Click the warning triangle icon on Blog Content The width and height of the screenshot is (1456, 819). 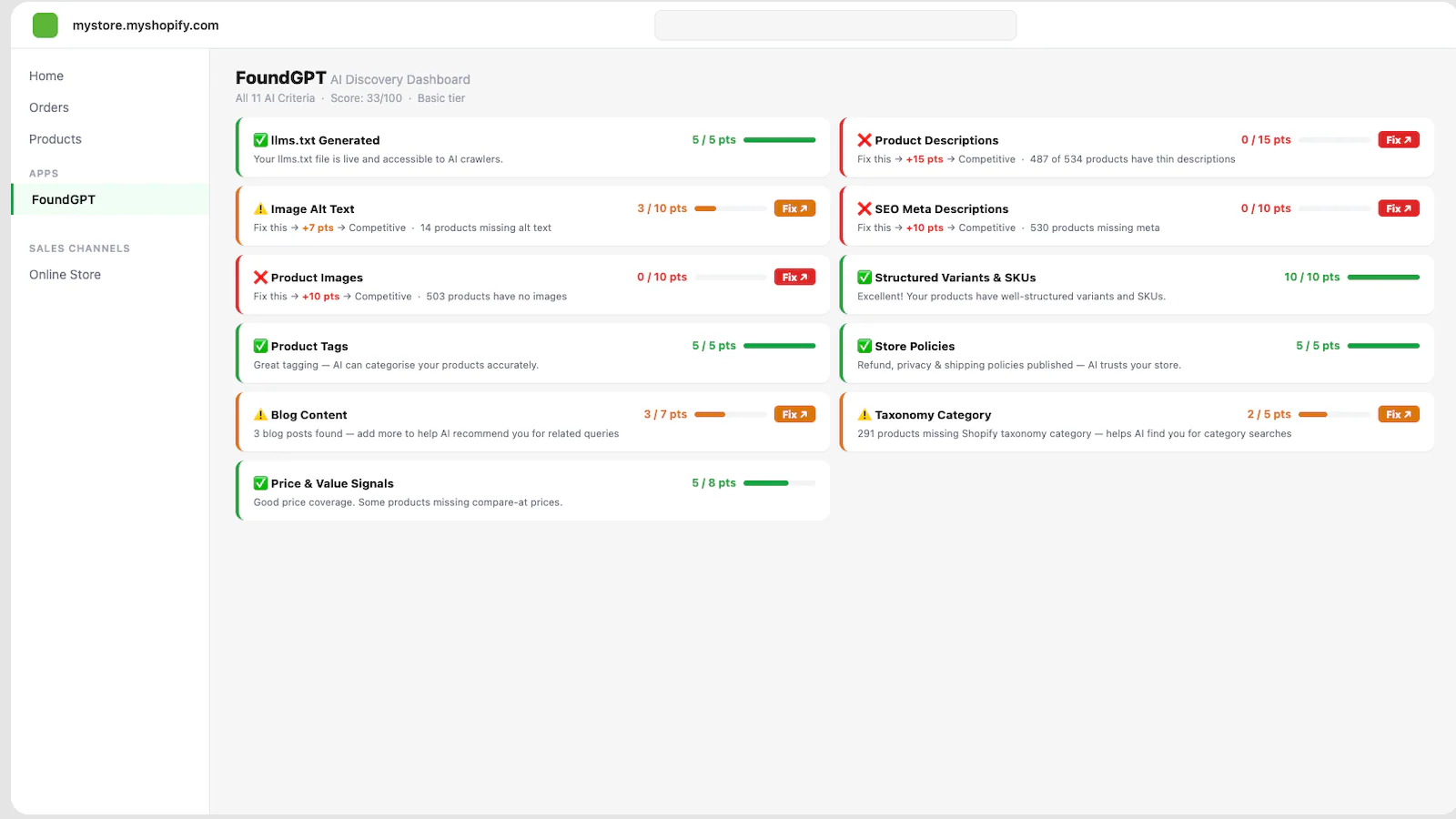[260, 414]
